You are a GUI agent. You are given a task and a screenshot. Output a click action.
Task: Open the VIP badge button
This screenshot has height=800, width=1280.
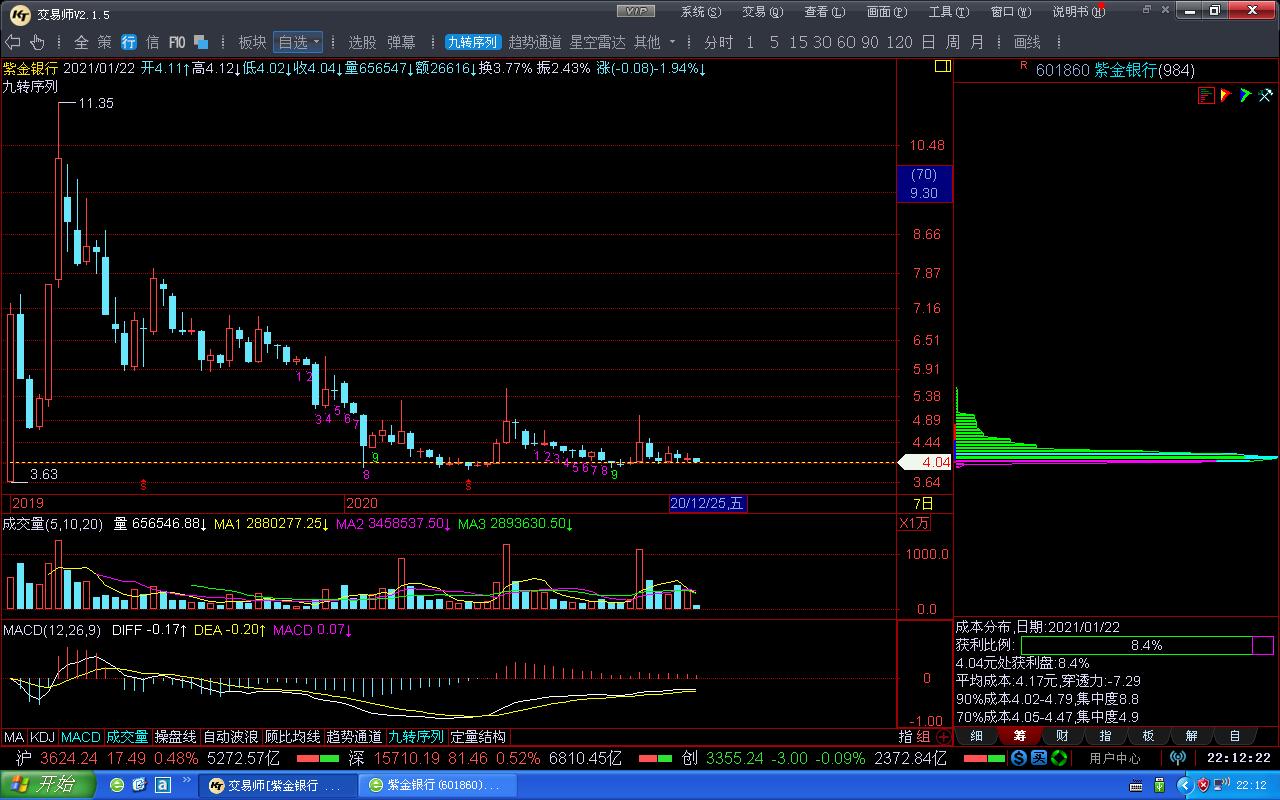[635, 11]
